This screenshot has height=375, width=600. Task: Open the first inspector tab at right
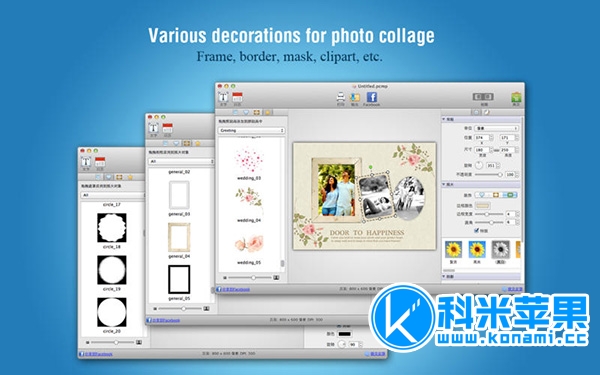pyautogui.click(x=476, y=112)
